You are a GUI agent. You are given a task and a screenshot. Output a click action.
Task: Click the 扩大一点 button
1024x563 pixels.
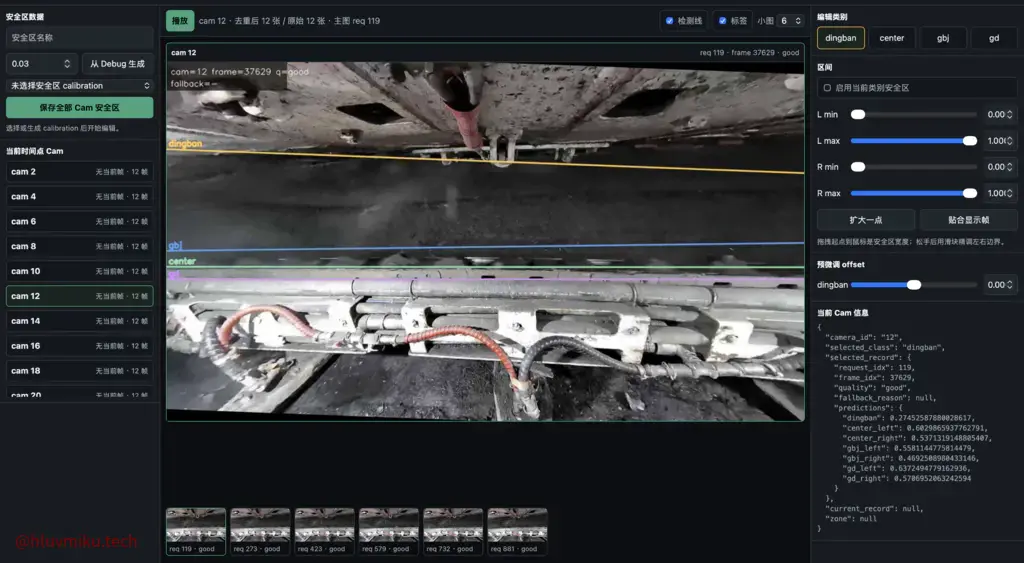pos(866,220)
